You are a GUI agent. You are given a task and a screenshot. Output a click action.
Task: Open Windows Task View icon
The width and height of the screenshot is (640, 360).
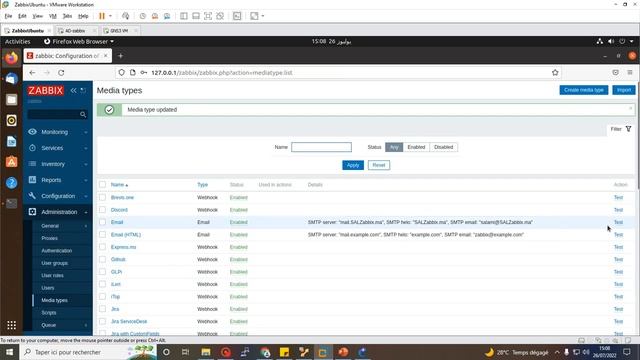185,352
